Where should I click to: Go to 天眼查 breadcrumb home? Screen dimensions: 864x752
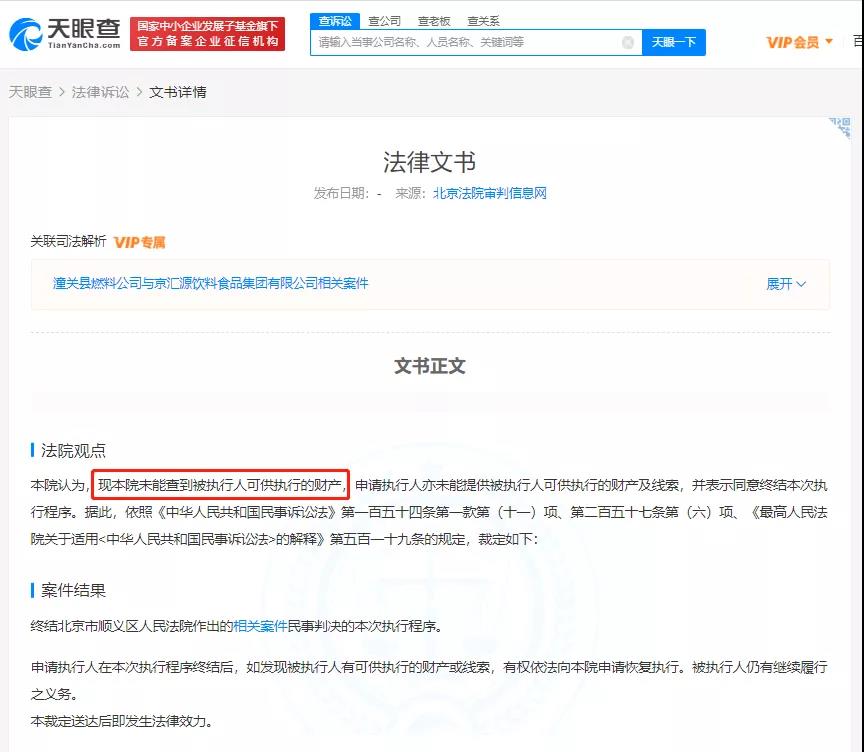(30, 92)
